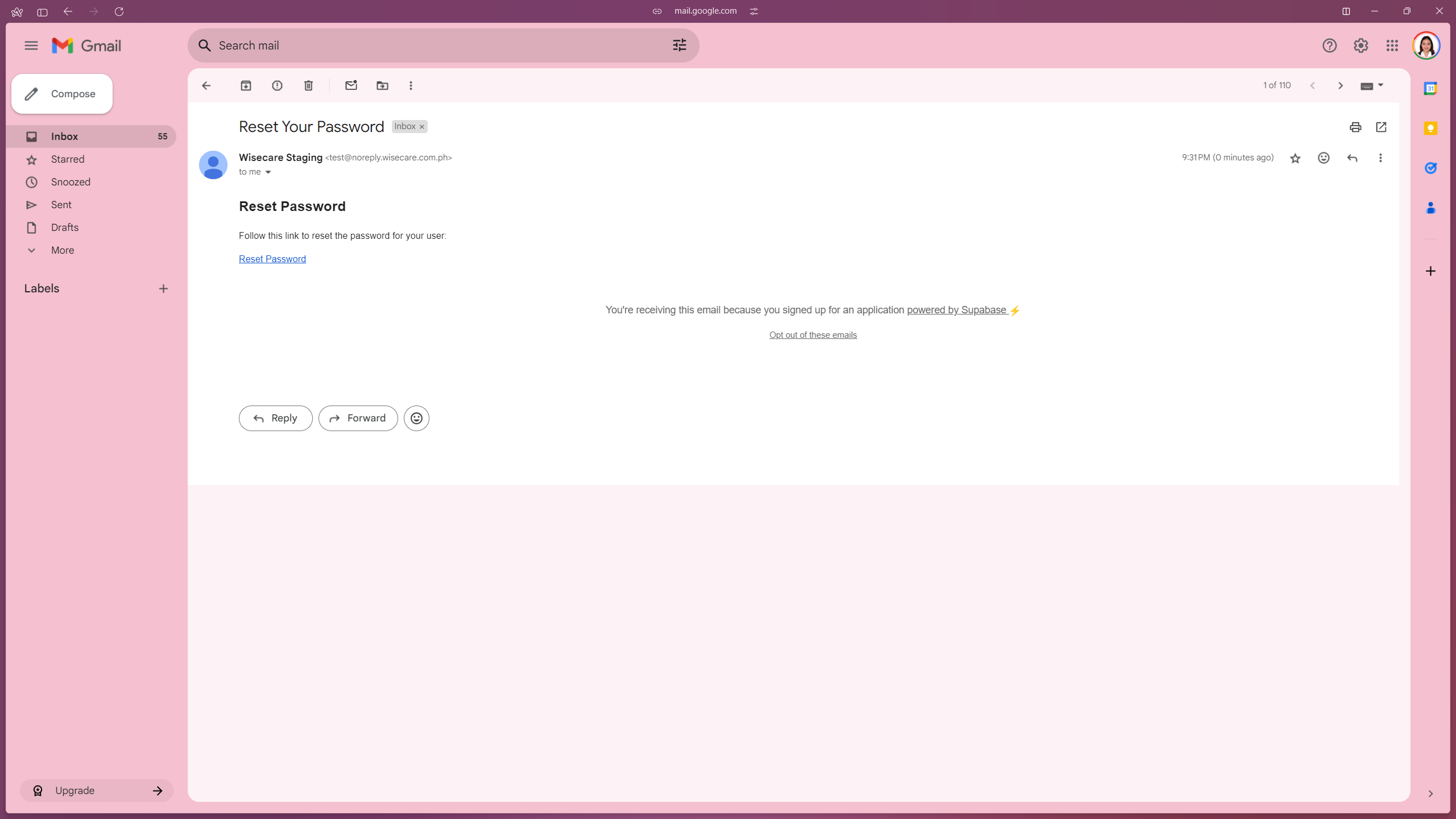Mark the email as unread
1456x819 pixels.
[x=351, y=85]
